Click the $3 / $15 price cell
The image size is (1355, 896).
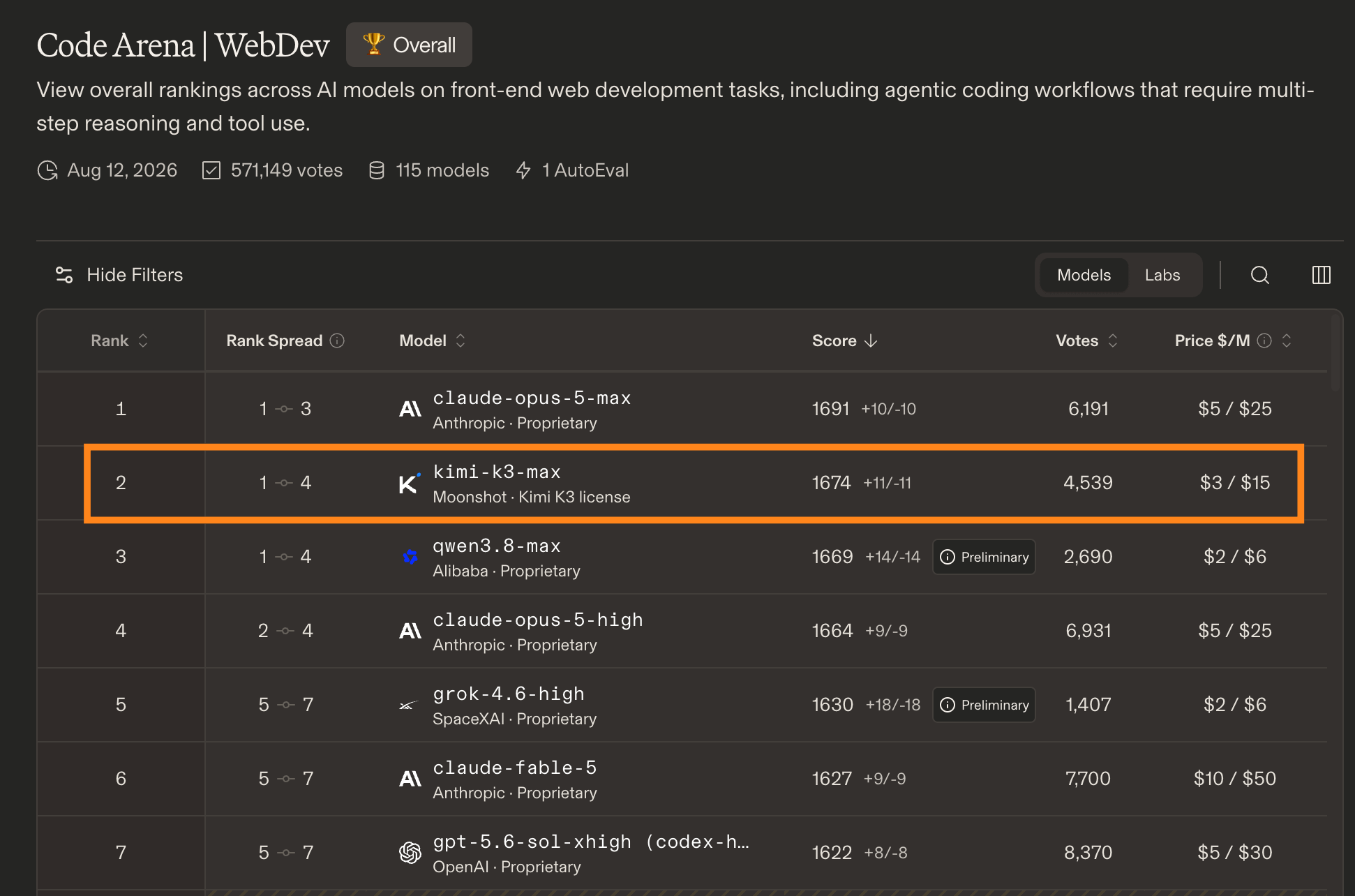click(x=1235, y=483)
